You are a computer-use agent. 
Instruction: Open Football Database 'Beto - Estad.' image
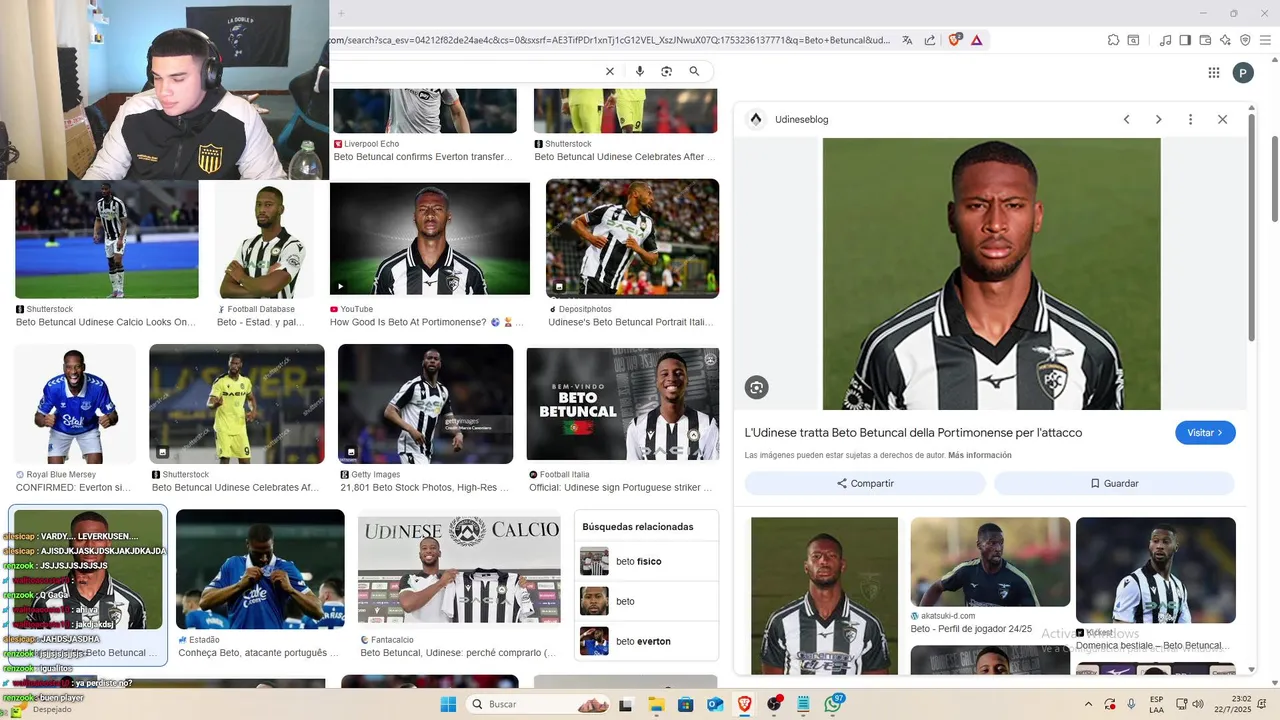265,240
